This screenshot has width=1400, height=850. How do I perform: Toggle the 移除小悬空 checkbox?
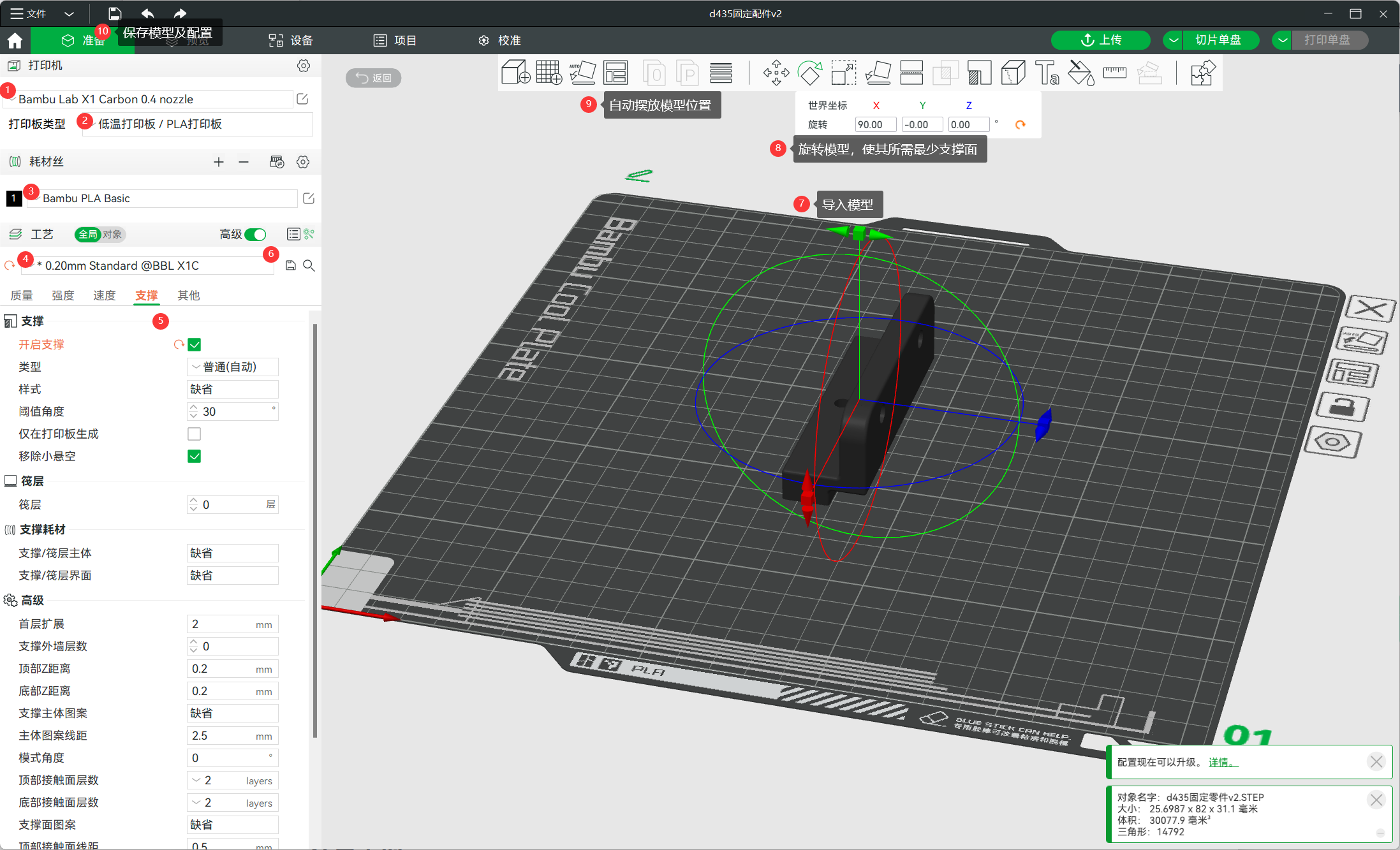pyautogui.click(x=195, y=457)
